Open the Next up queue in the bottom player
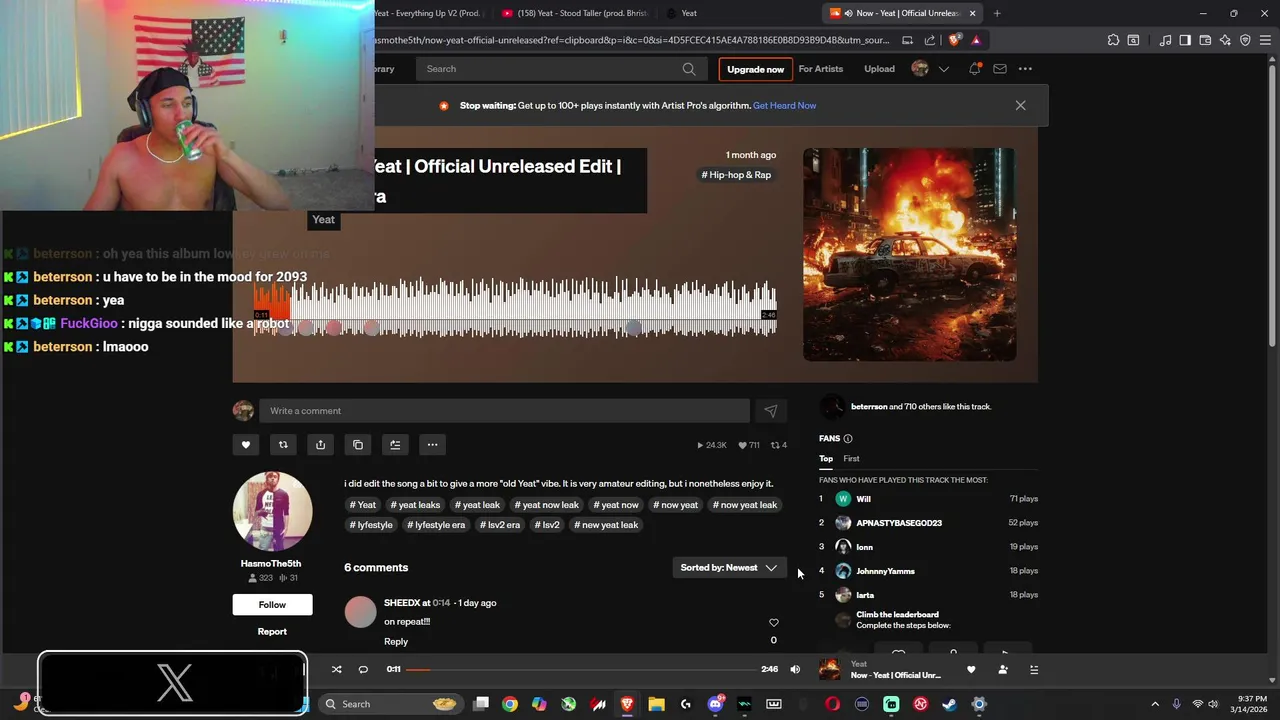This screenshot has height=720, width=1280. coord(1034,670)
